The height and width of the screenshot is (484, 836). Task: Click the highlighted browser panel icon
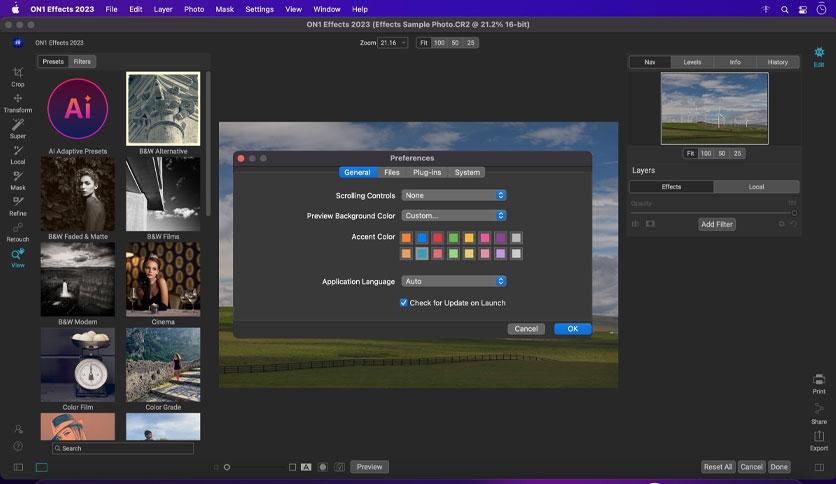[x=42, y=467]
